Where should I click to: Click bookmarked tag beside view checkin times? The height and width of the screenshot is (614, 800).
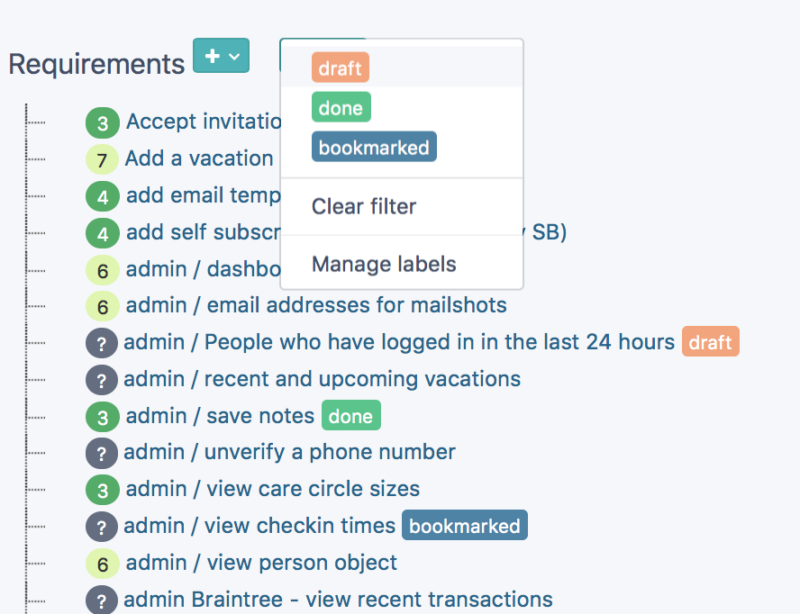click(464, 526)
